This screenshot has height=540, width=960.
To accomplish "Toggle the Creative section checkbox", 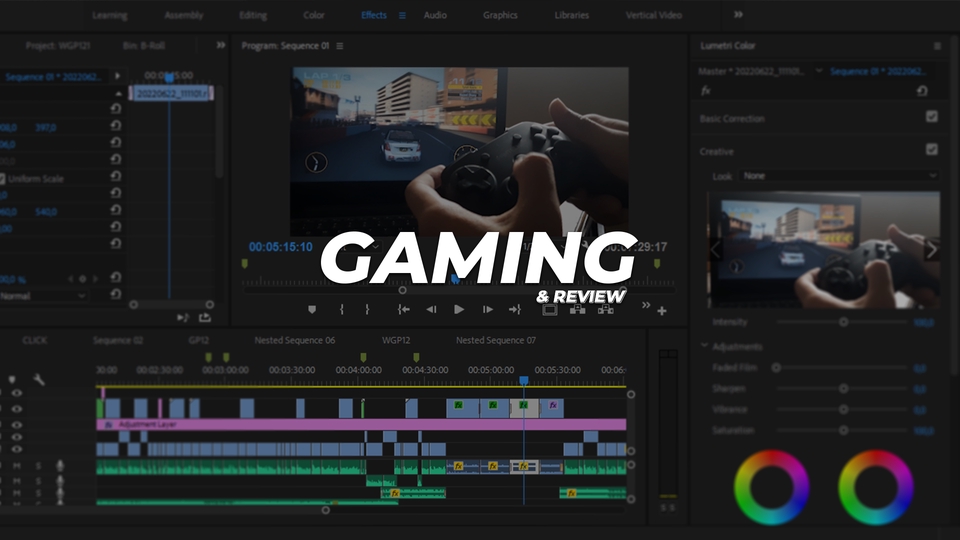I will click(x=932, y=149).
